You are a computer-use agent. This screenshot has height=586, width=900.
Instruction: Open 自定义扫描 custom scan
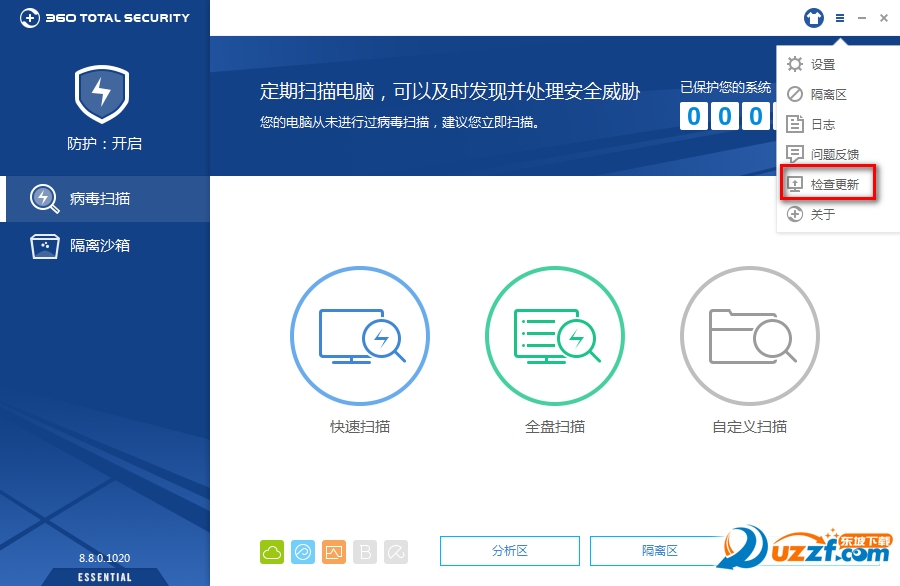(750, 336)
